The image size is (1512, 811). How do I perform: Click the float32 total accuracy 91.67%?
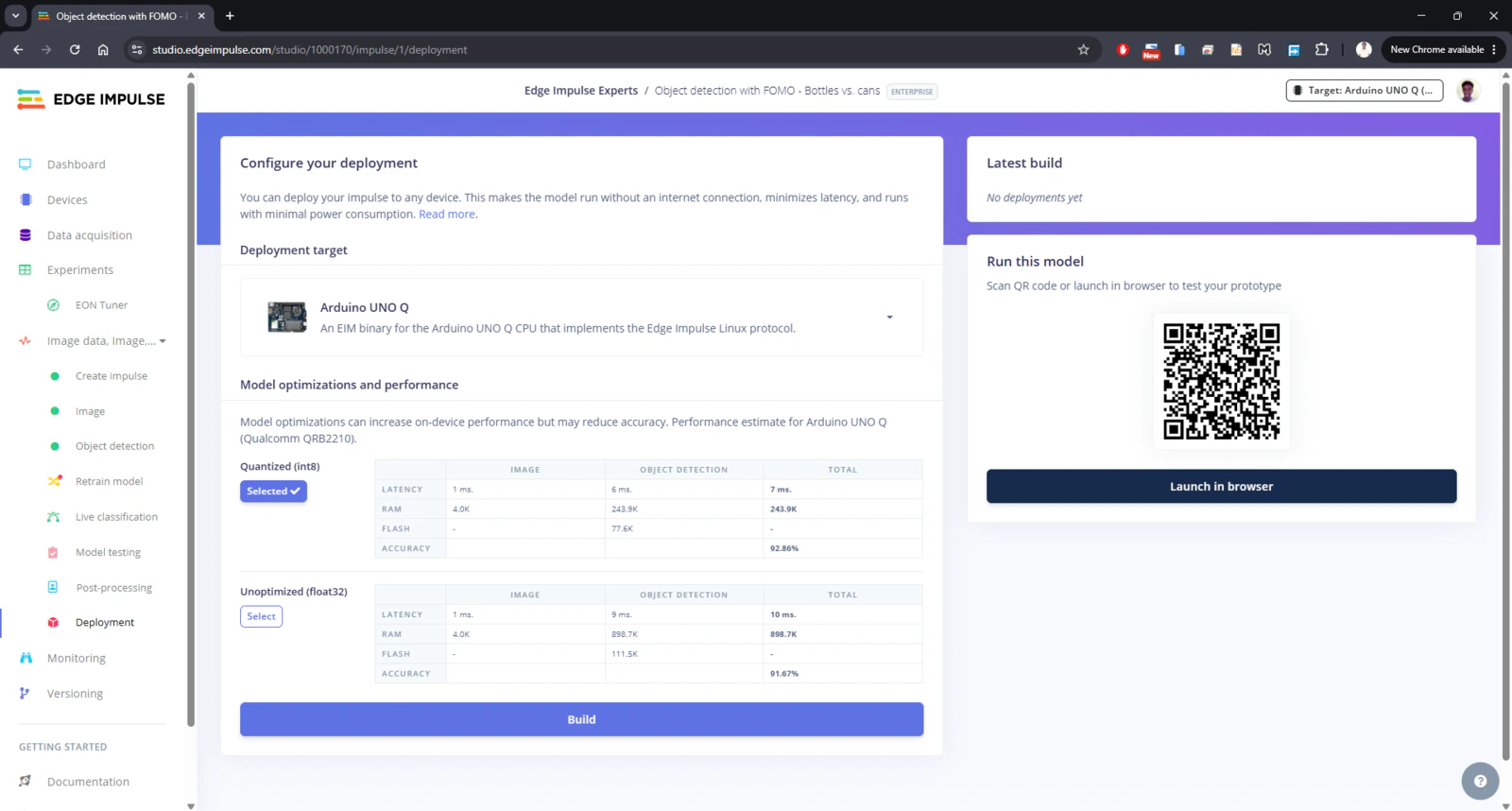784,674
